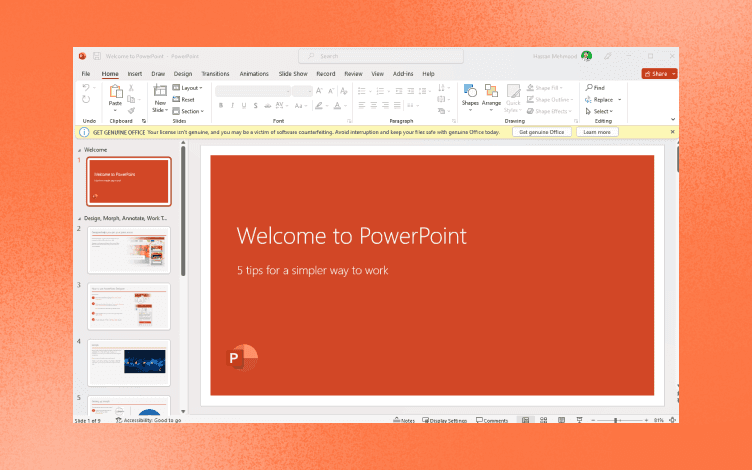The image size is (752, 470).
Task: Click the Share button
Action: [x=656, y=73]
